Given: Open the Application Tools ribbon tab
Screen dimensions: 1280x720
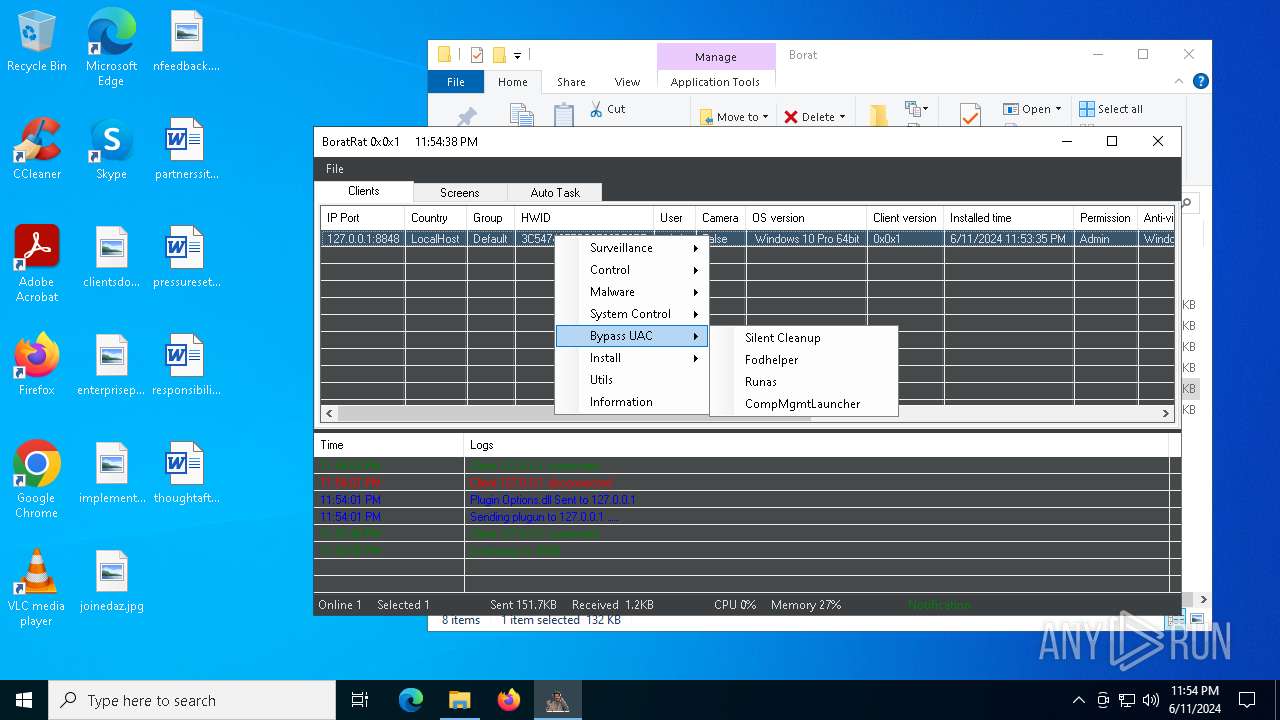Looking at the screenshot, I should (x=715, y=82).
